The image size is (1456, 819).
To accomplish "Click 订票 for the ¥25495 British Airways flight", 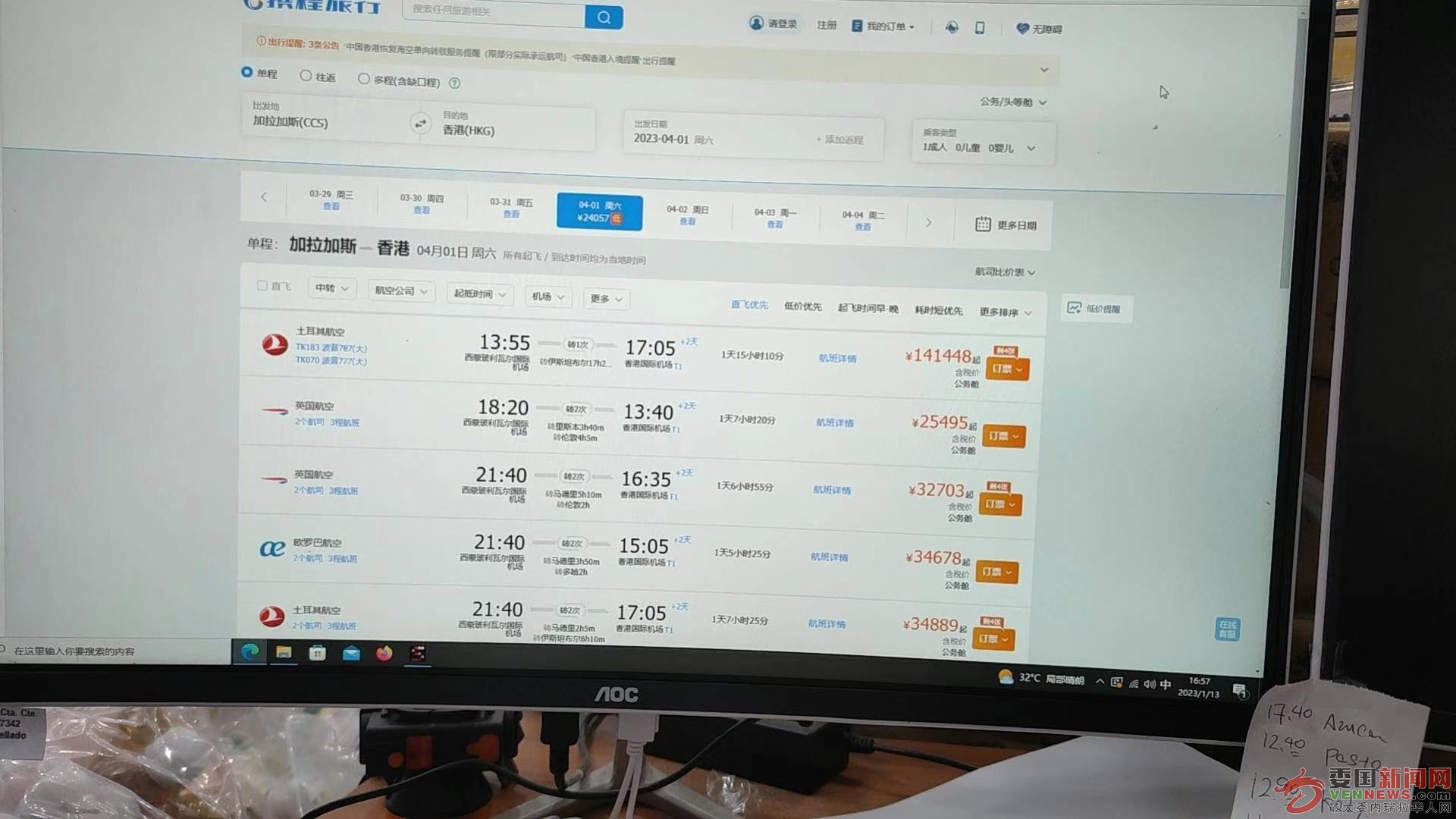I will click(x=1004, y=436).
